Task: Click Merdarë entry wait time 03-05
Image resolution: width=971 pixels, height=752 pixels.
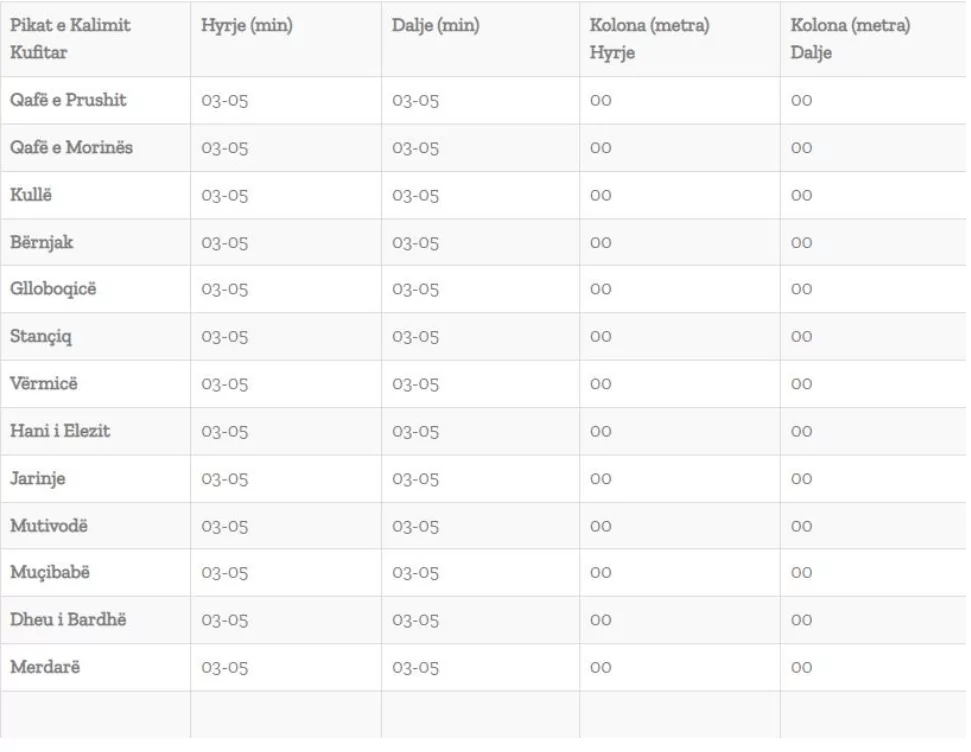Action: point(225,668)
